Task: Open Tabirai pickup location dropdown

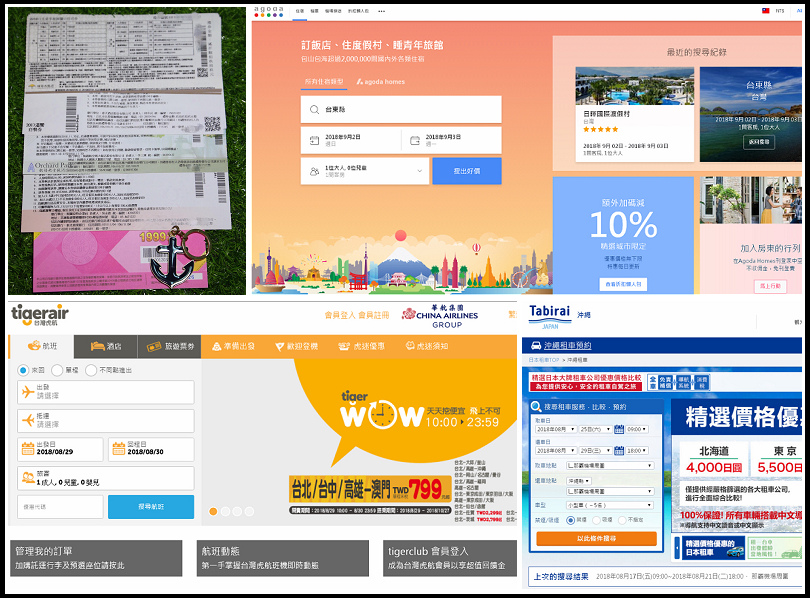Action: pyautogui.click(x=610, y=465)
